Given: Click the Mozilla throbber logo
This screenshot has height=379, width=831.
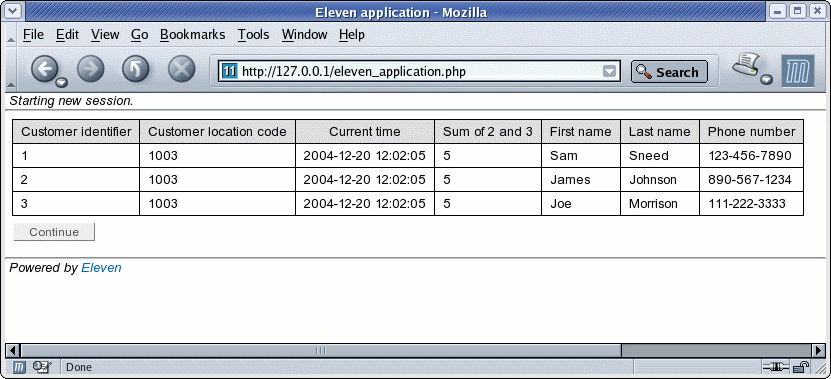Looking at the screenshot, I should (798, 71).
